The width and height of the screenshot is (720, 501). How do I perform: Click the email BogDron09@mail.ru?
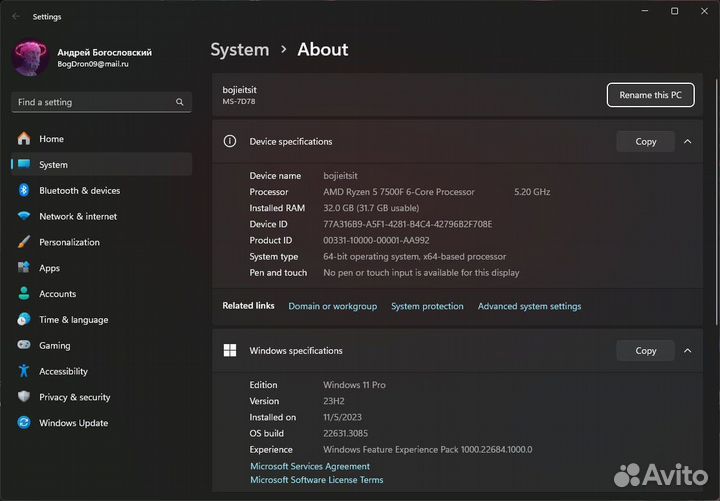click(93, 64)
